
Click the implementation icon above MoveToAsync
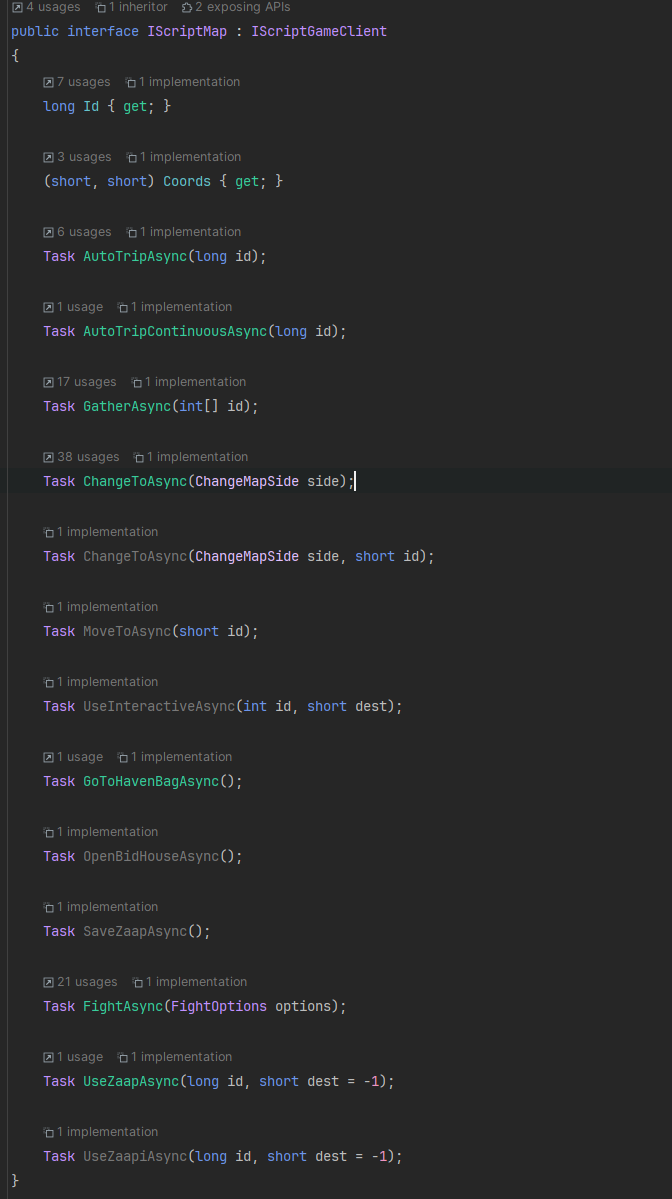[x=49, y=606]
